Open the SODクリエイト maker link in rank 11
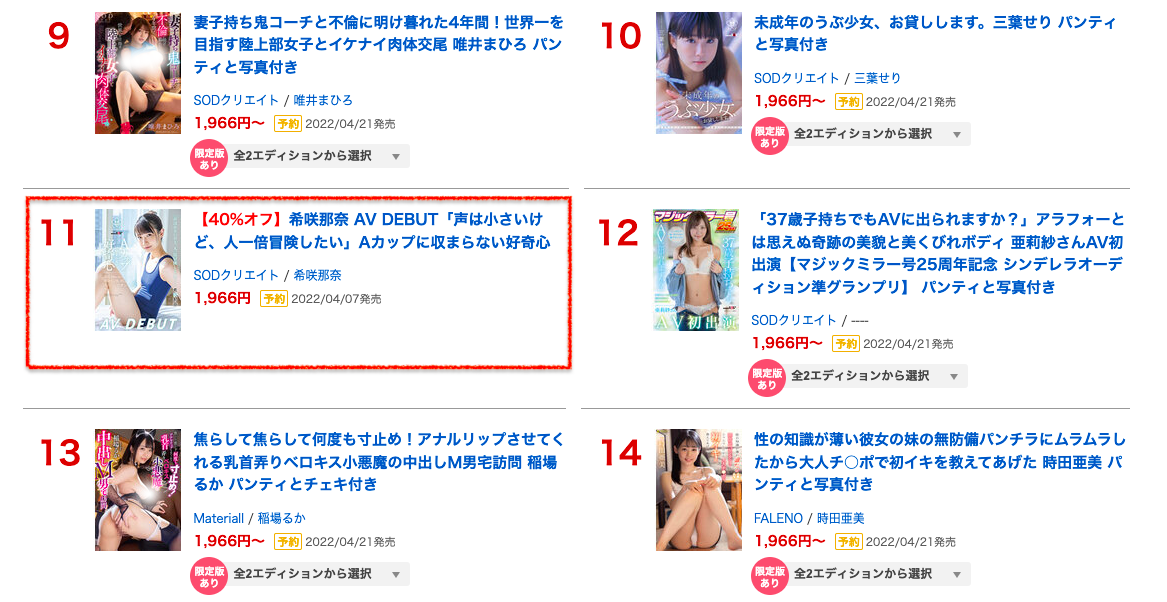 pos(236,275)
